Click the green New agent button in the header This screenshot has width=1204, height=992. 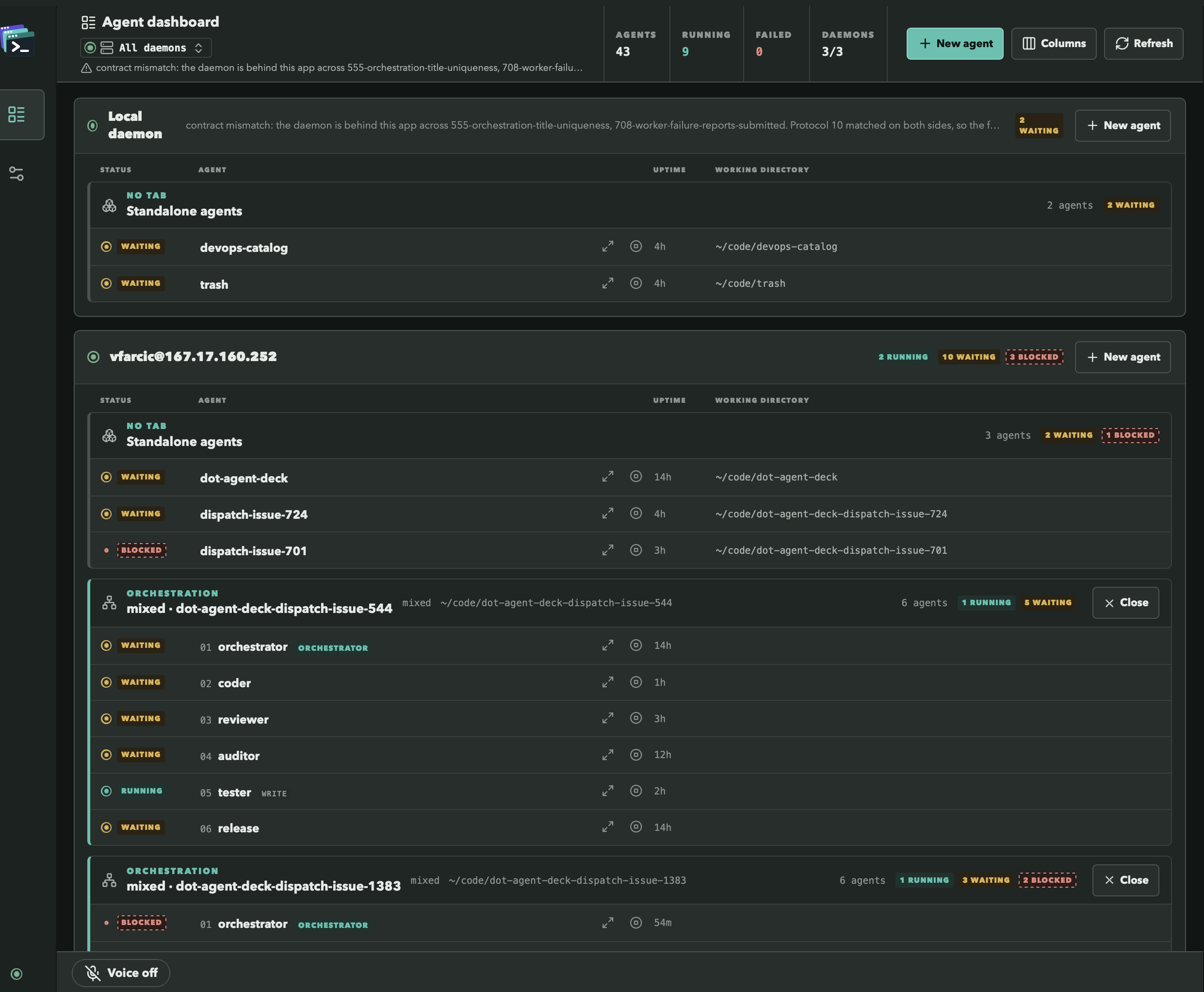tap(955, 43)
